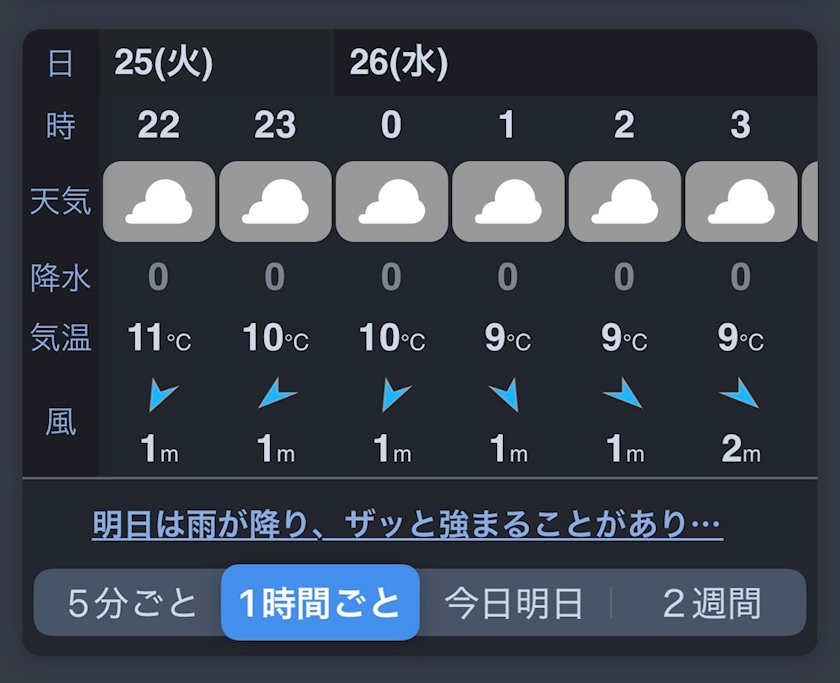
Task: Open the 2週間 forecast tab
Action: (x=711, y=603)
